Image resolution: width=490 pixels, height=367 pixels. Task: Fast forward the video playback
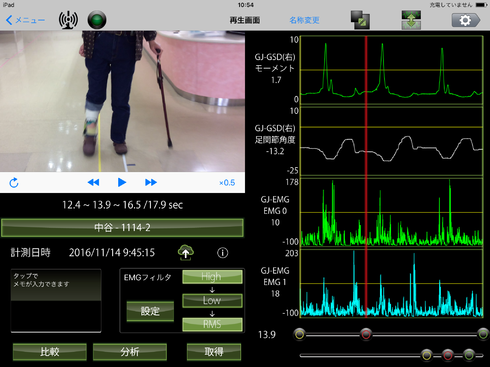(151, 182)
